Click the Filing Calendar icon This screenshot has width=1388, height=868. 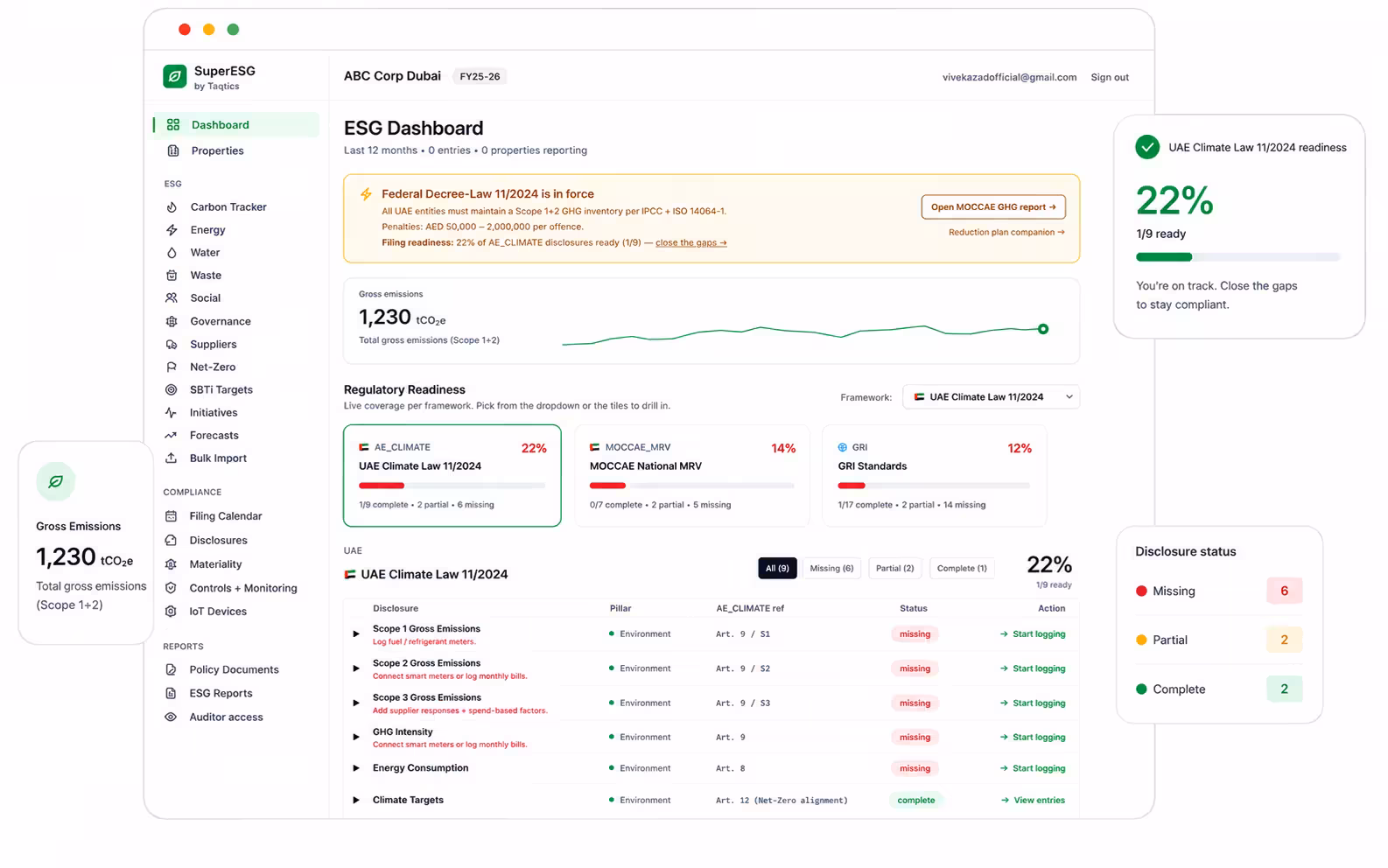tap(172, 516)
